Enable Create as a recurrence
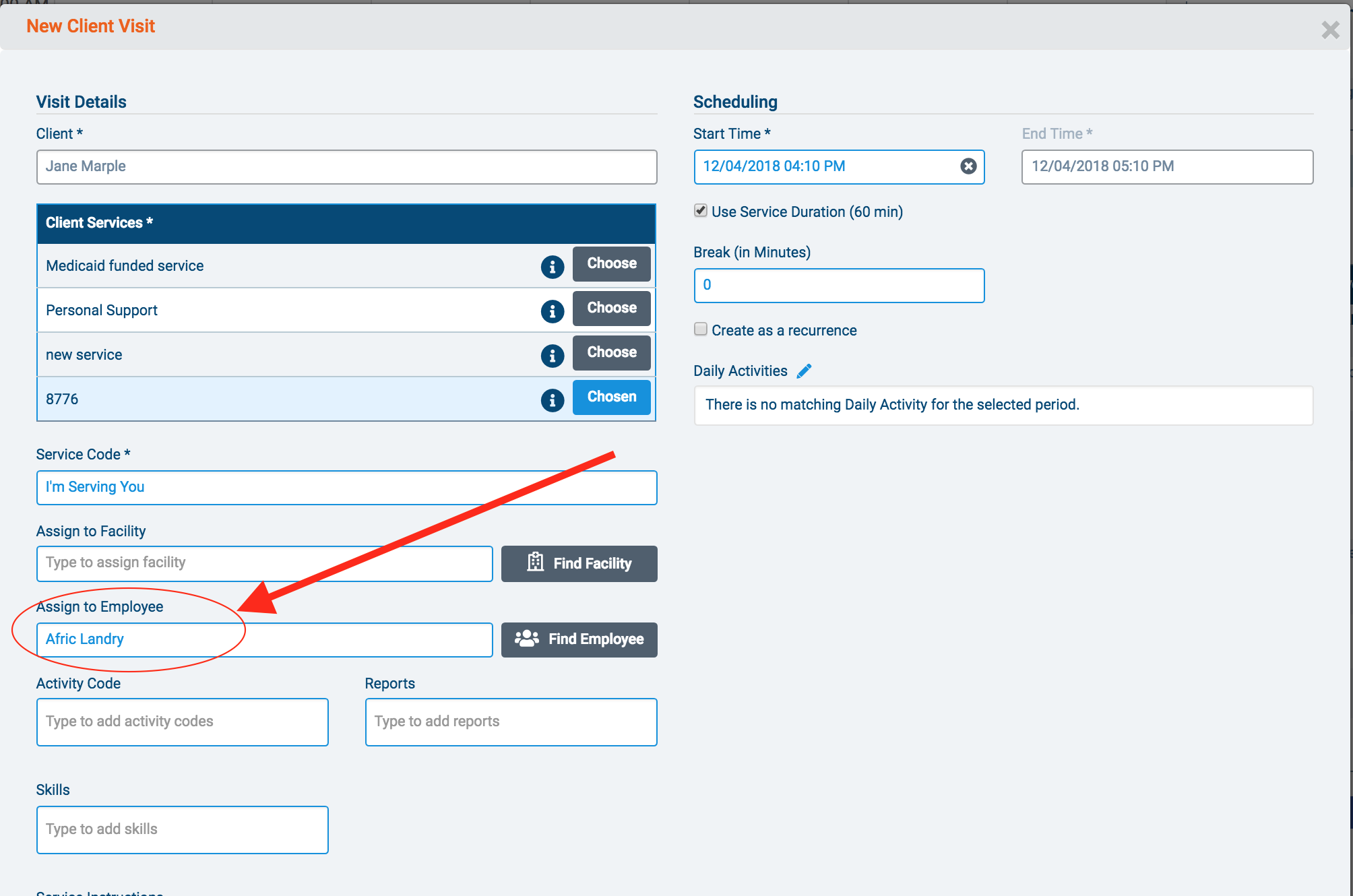The width and height of the screenshot is (1353, 896). pos(701,329)
